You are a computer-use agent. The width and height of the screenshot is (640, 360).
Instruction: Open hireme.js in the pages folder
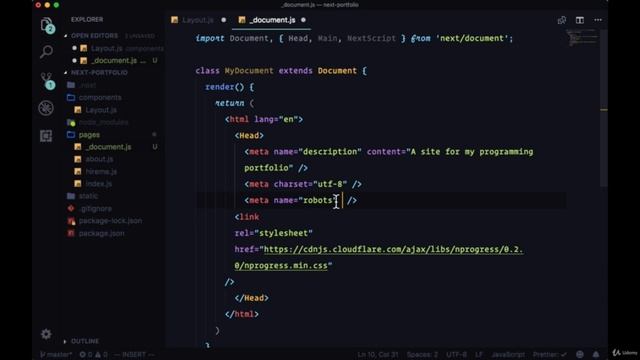101,171
